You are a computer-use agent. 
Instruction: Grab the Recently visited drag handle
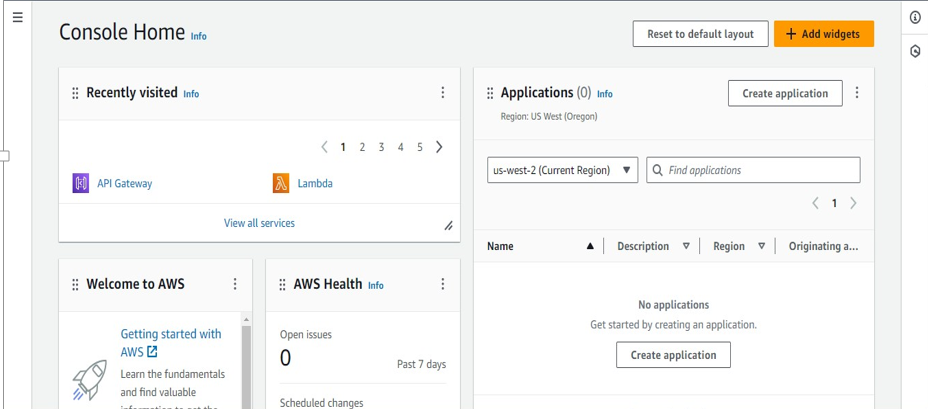pos(75,93)
